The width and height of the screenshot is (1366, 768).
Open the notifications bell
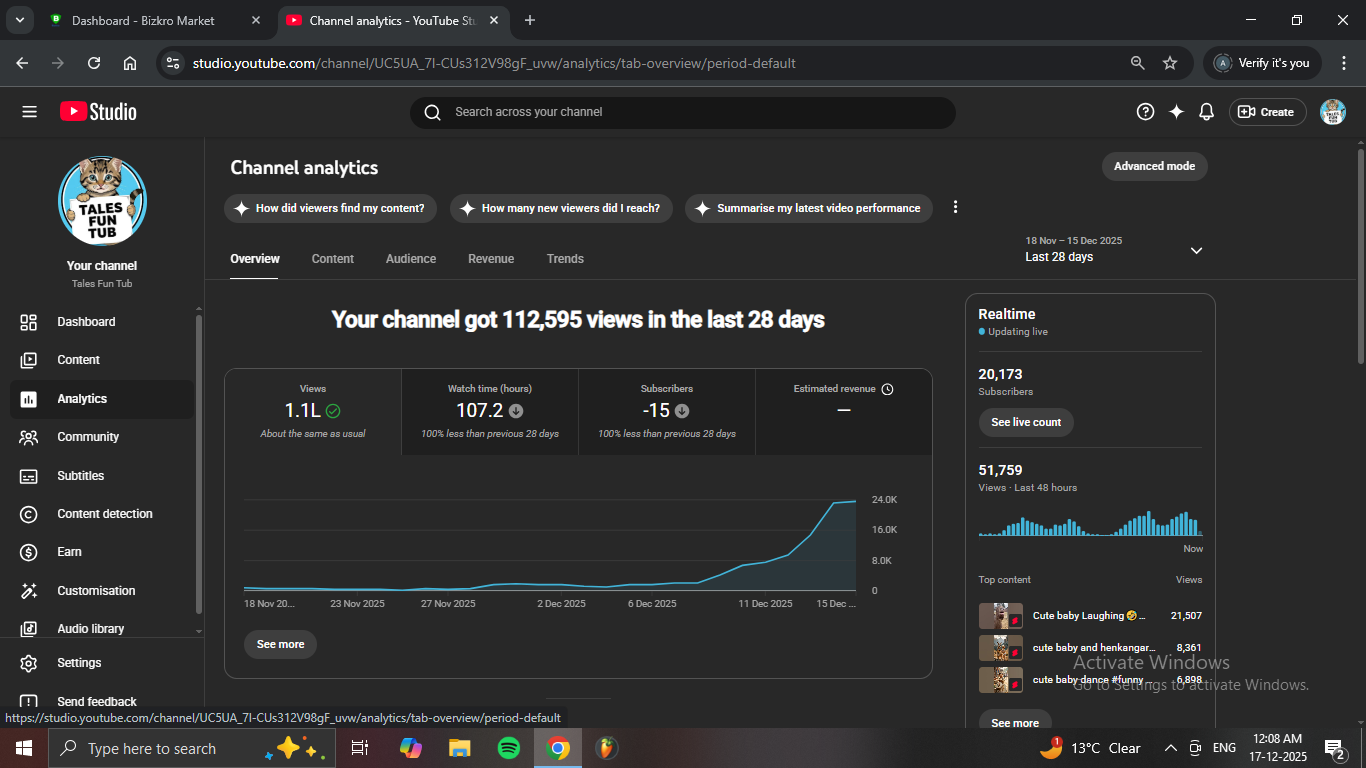point(1206,112)
